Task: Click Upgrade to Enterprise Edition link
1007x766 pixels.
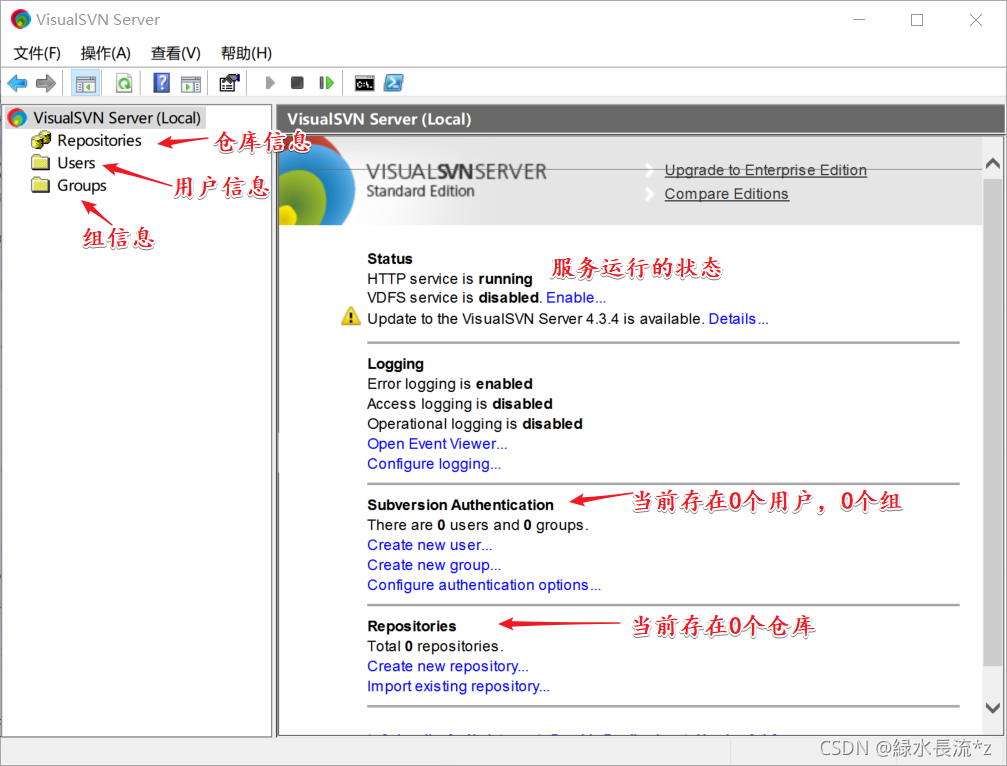Action: 766,170
